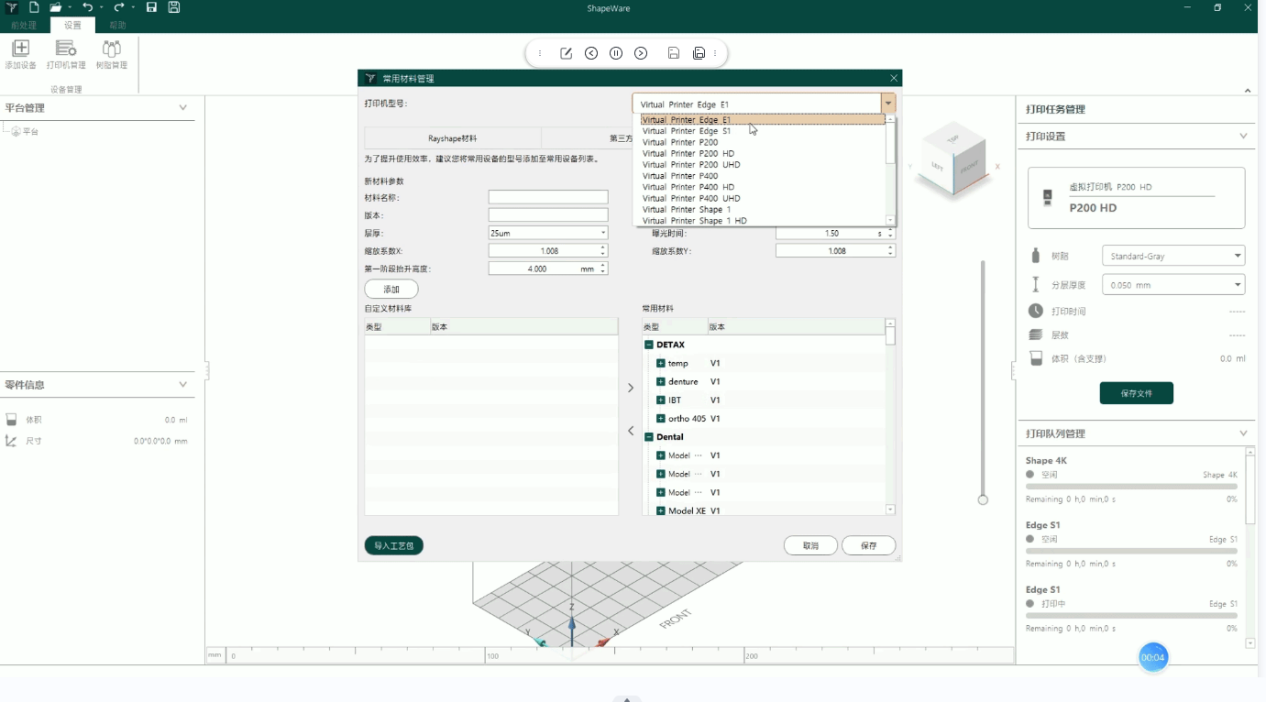This screenshot has height=702, width=1266.
Task: Click the 导入工艺包 button
Action: click(394, 546)
